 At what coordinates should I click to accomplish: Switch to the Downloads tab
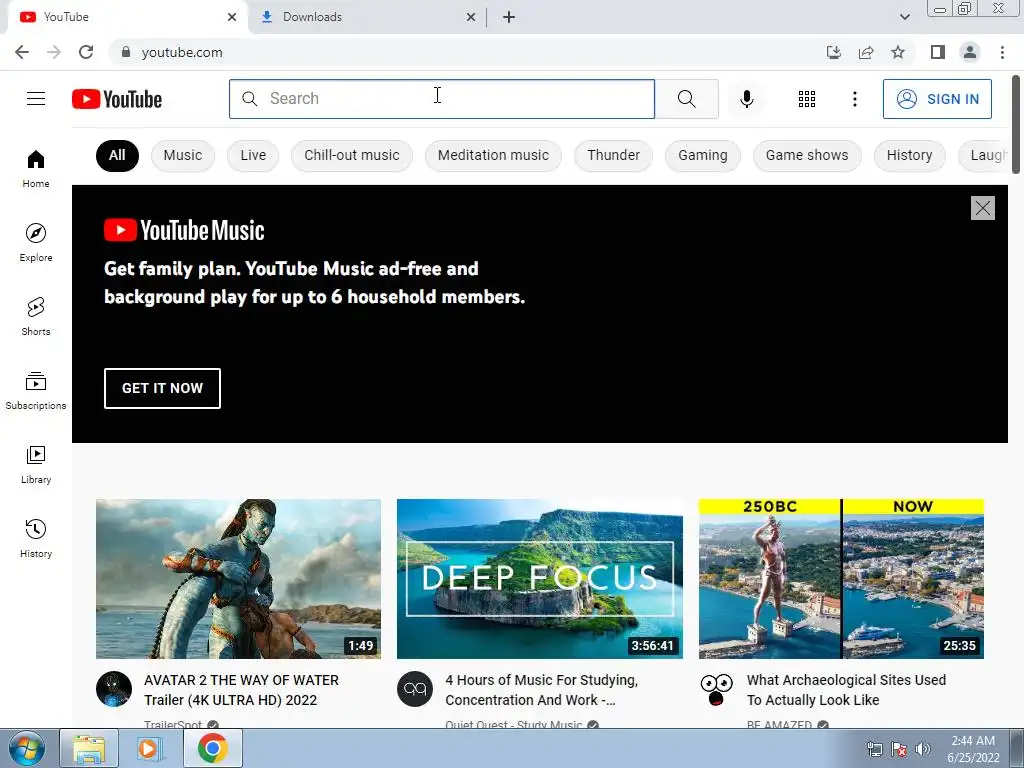coord(366,17)
